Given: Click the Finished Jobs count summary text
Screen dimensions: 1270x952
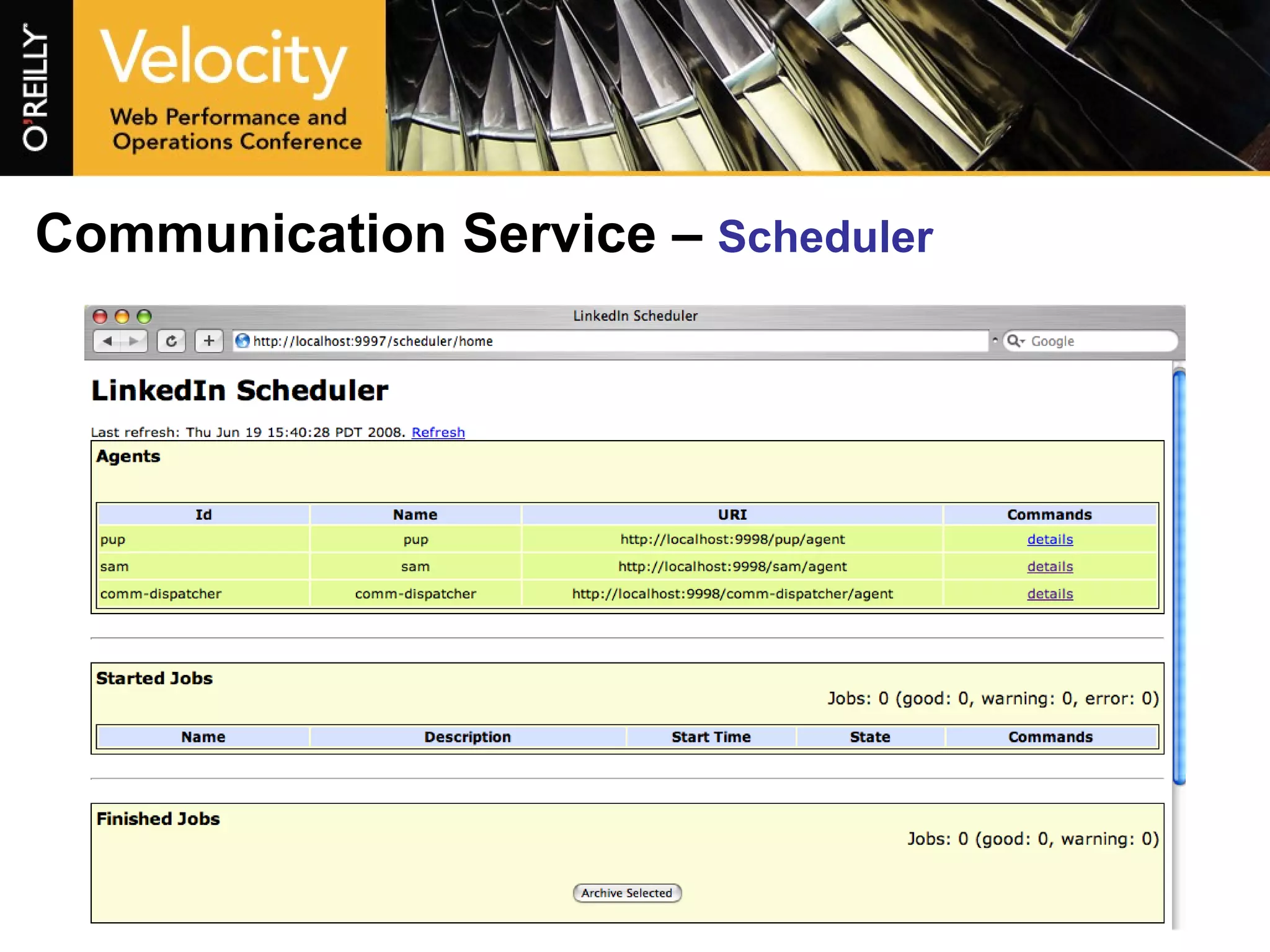Looking at the screenshot, I should (1033, 839).
